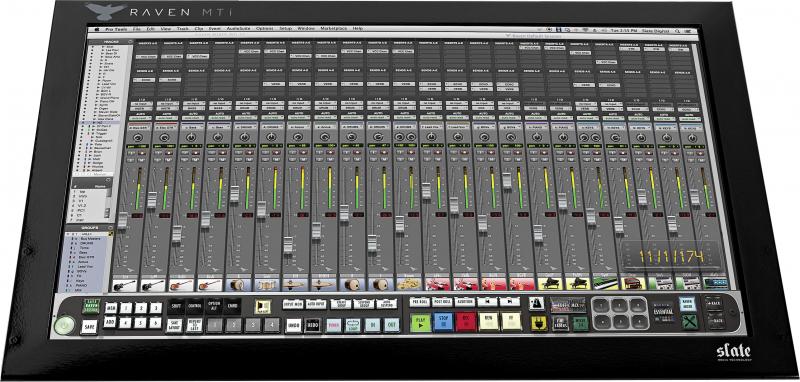
Task: Click the ADD button
Action: pos(110,322)
